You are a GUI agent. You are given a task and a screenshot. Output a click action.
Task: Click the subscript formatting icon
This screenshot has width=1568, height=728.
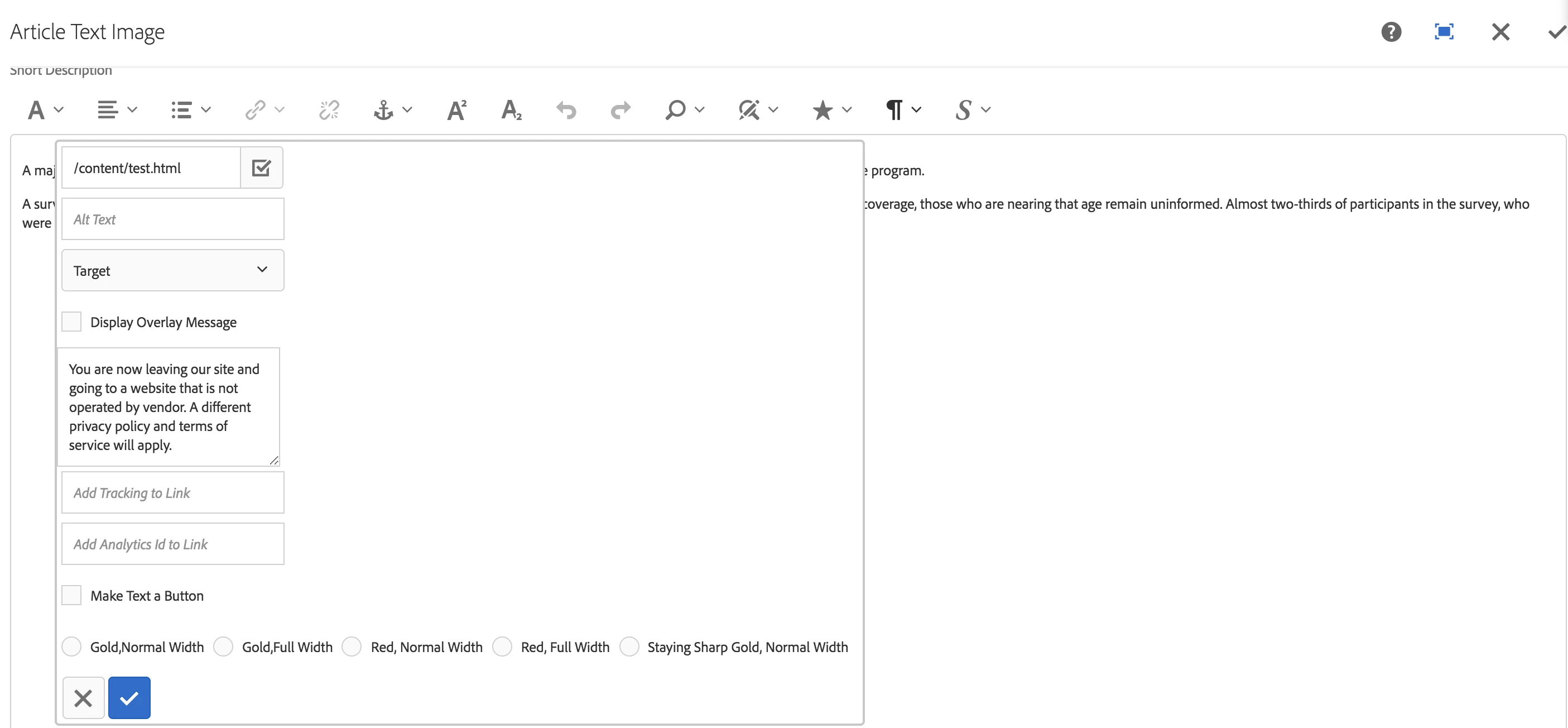click(x=511, y=109)
